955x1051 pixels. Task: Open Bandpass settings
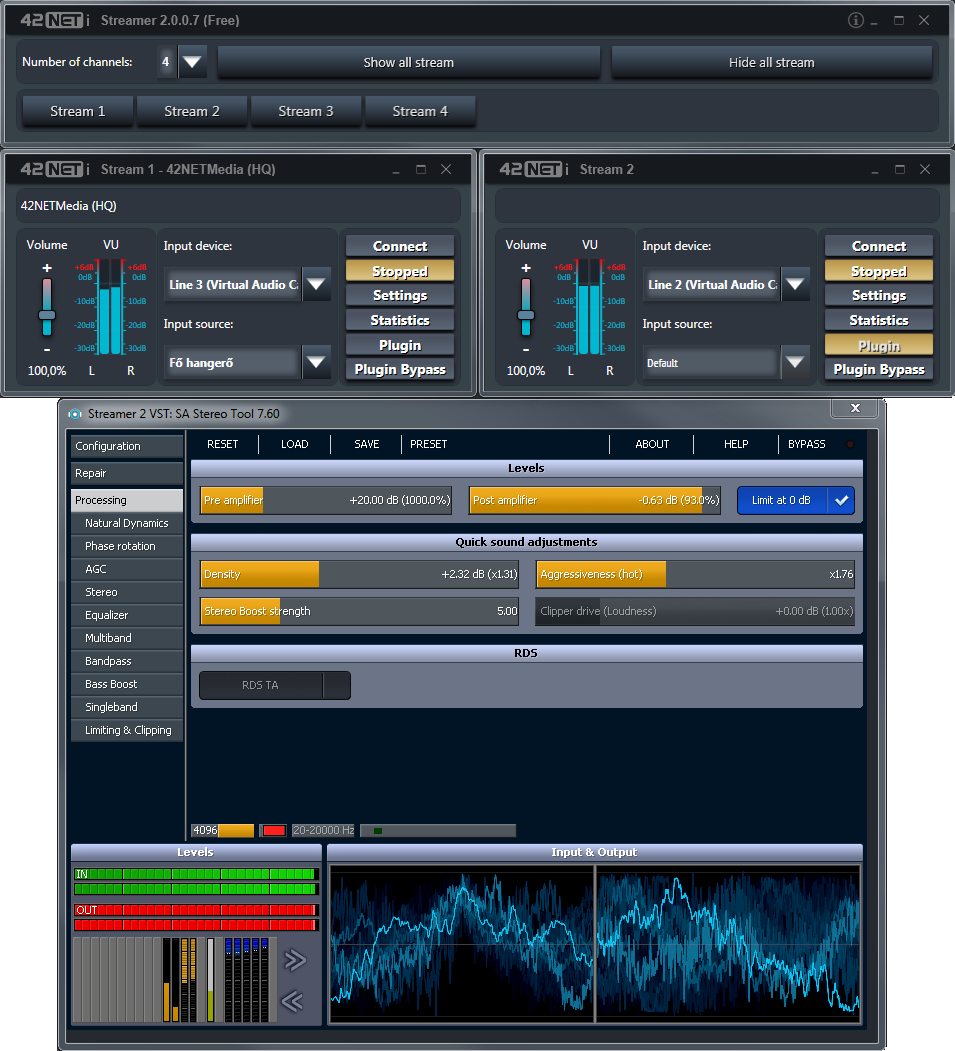point(127,662)
